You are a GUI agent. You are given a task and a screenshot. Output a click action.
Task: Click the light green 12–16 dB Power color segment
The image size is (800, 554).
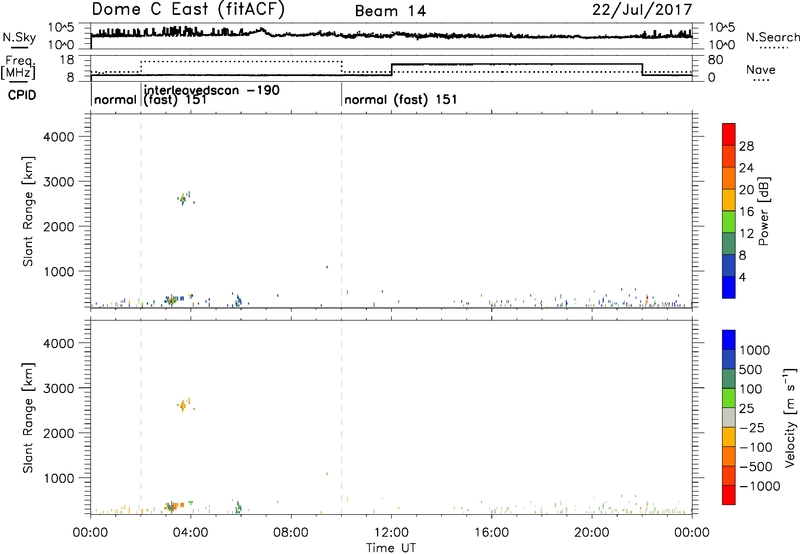point(729,221)
